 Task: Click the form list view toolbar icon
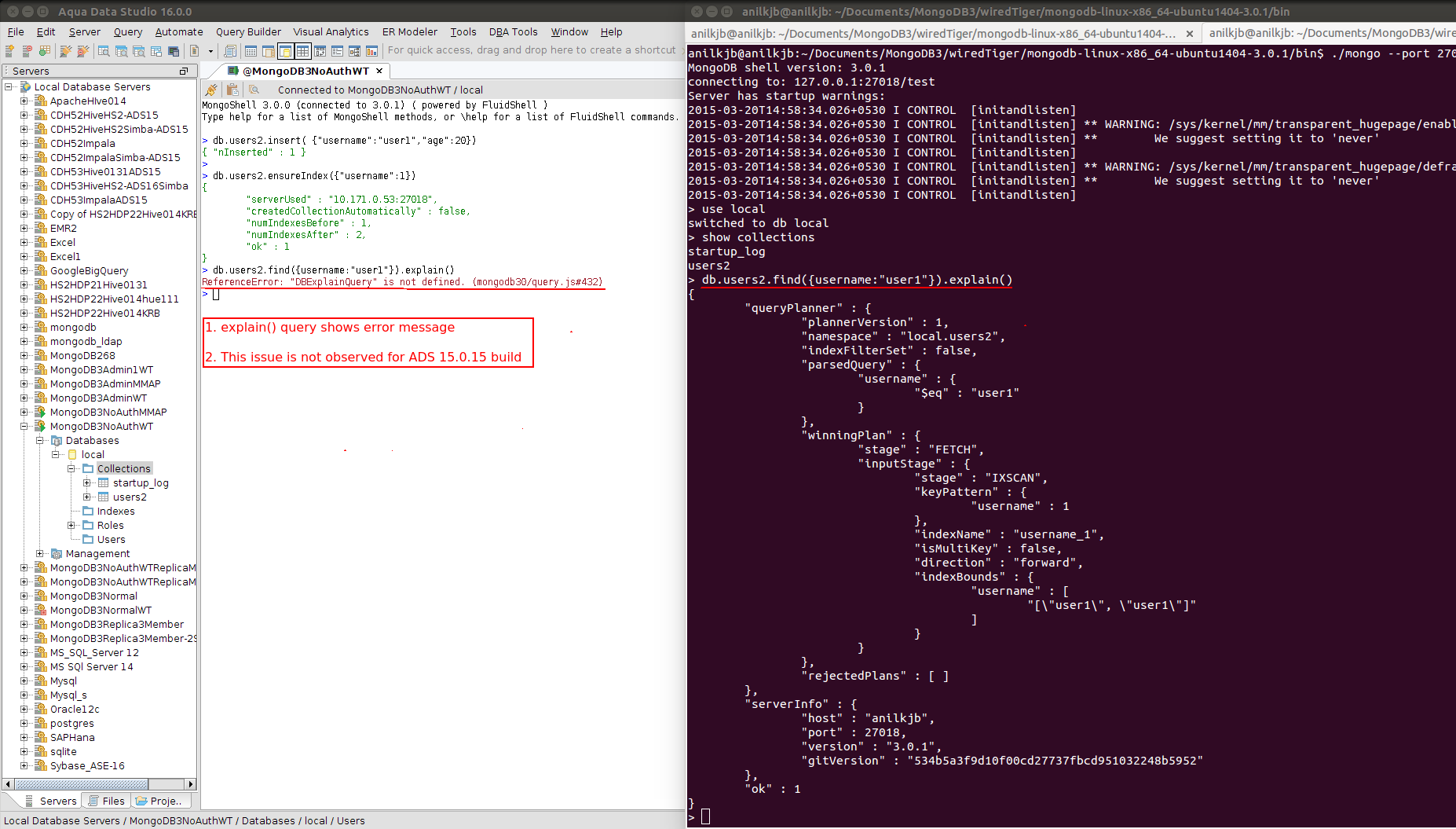(x=337, y=51)
